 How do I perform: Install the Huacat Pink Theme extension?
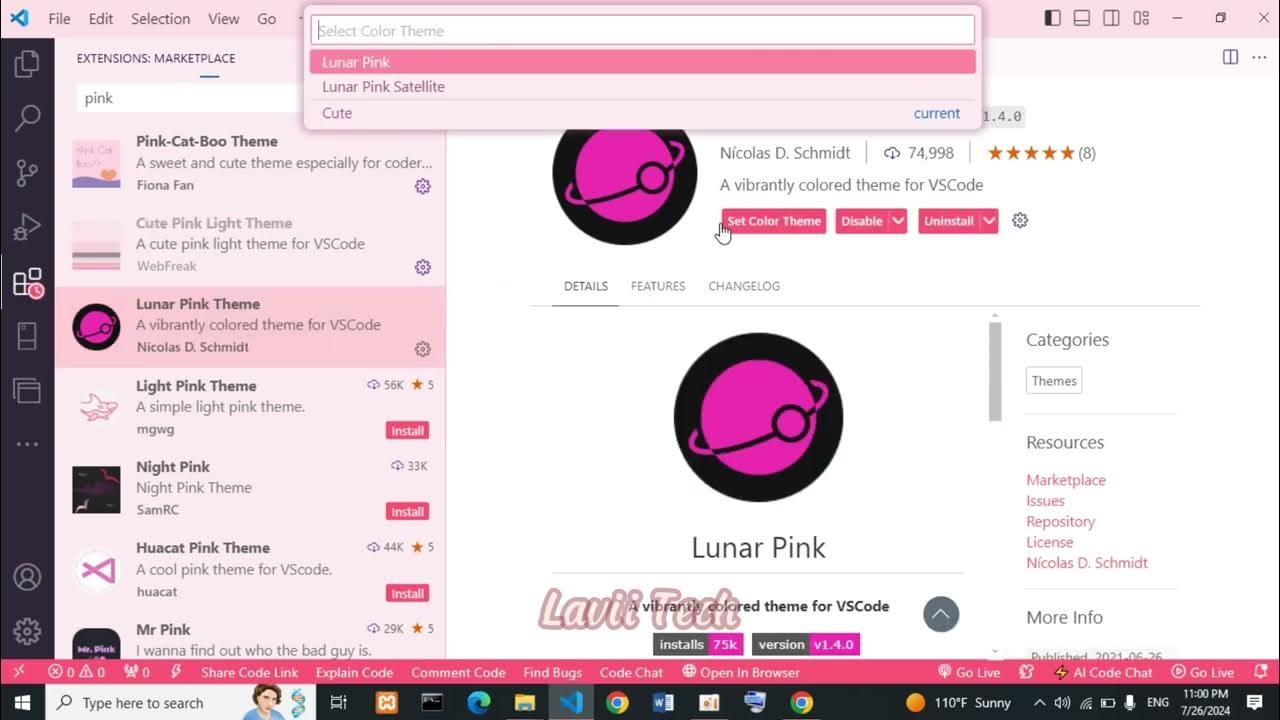[407, 594]
